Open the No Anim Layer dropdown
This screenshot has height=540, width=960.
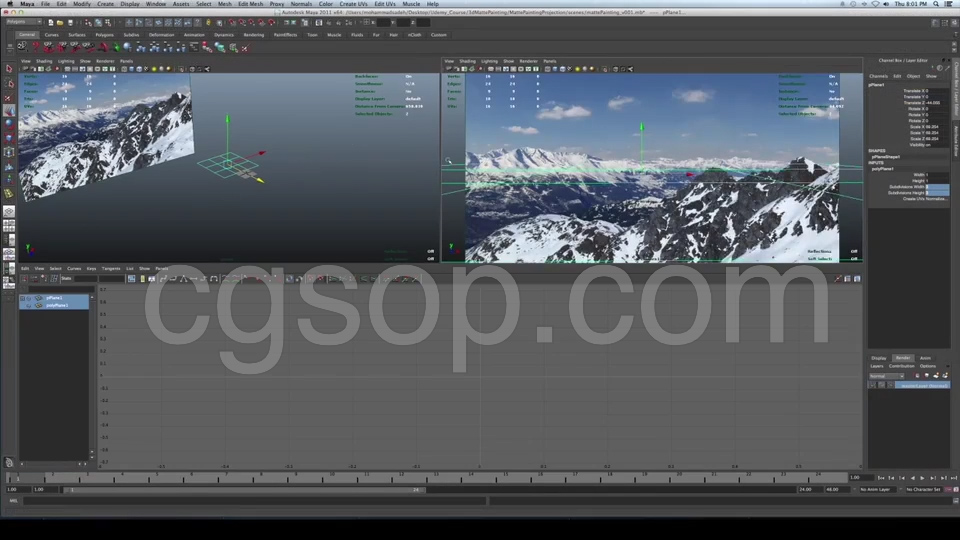click(879, 490)
